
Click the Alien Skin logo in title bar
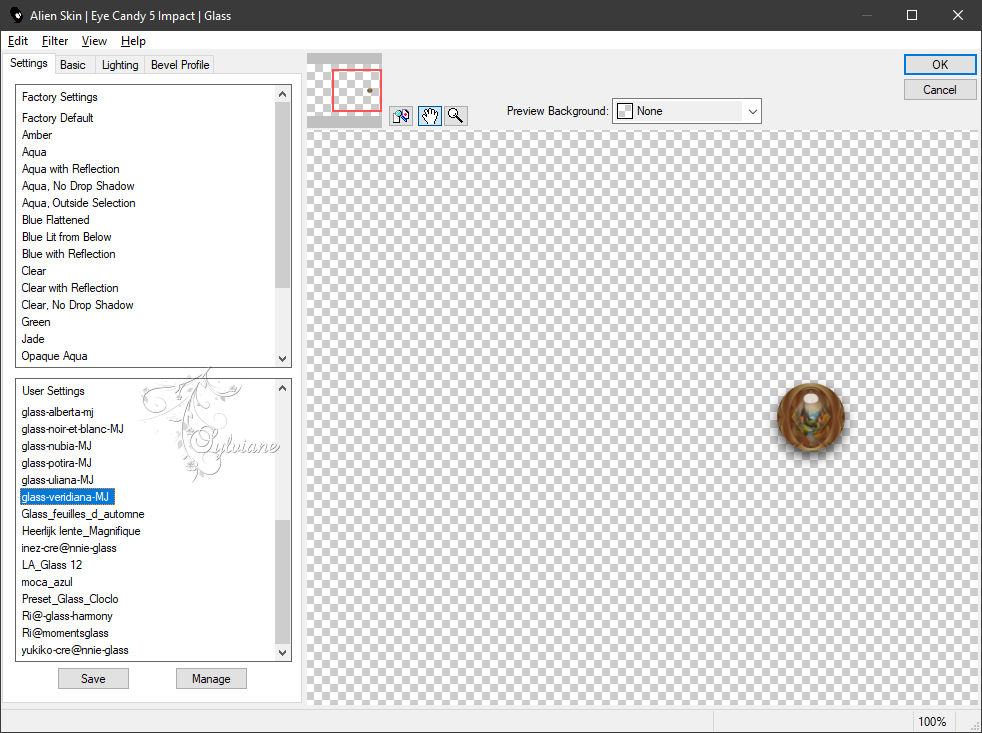click(x=16, y=15)
